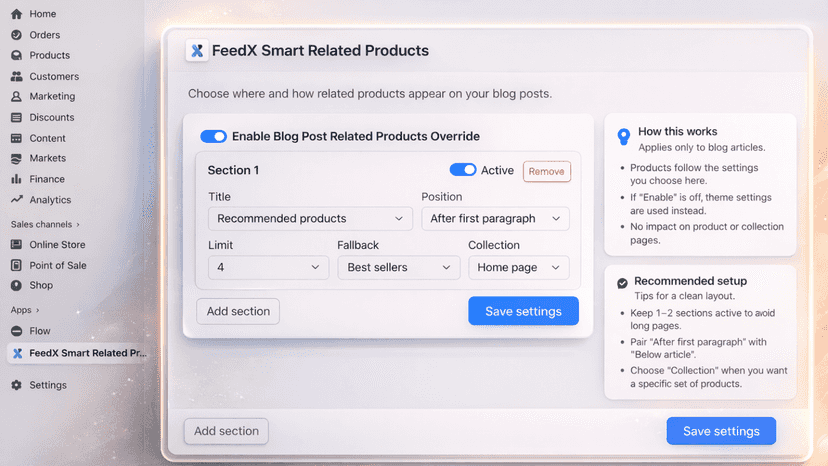Open the Title dropdown Recommended products
Image resolution: width=828 pixels, height=466 pixels.
[x=310, y=219]
